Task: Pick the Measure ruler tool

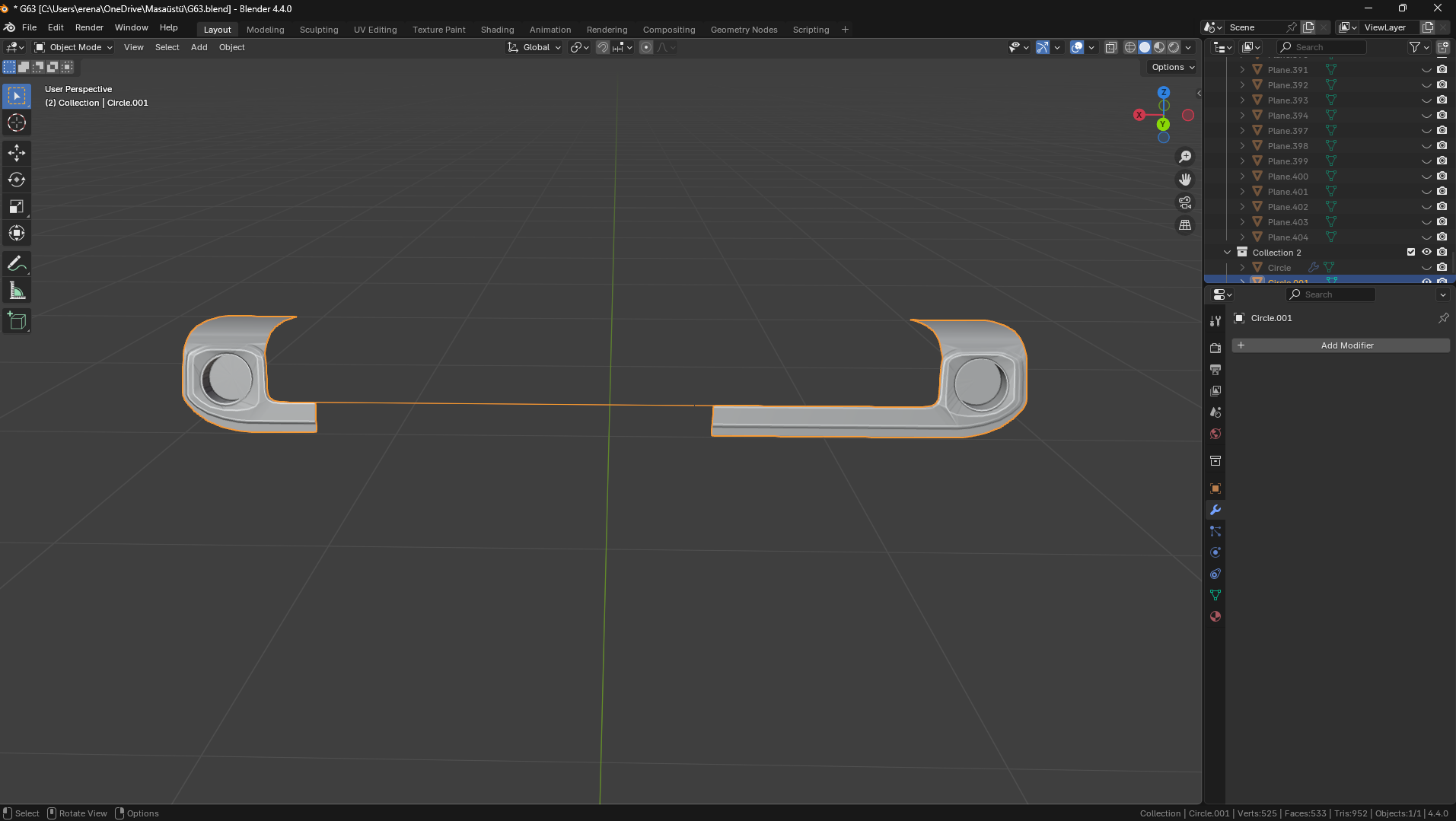Action: (x=17, y=291)
